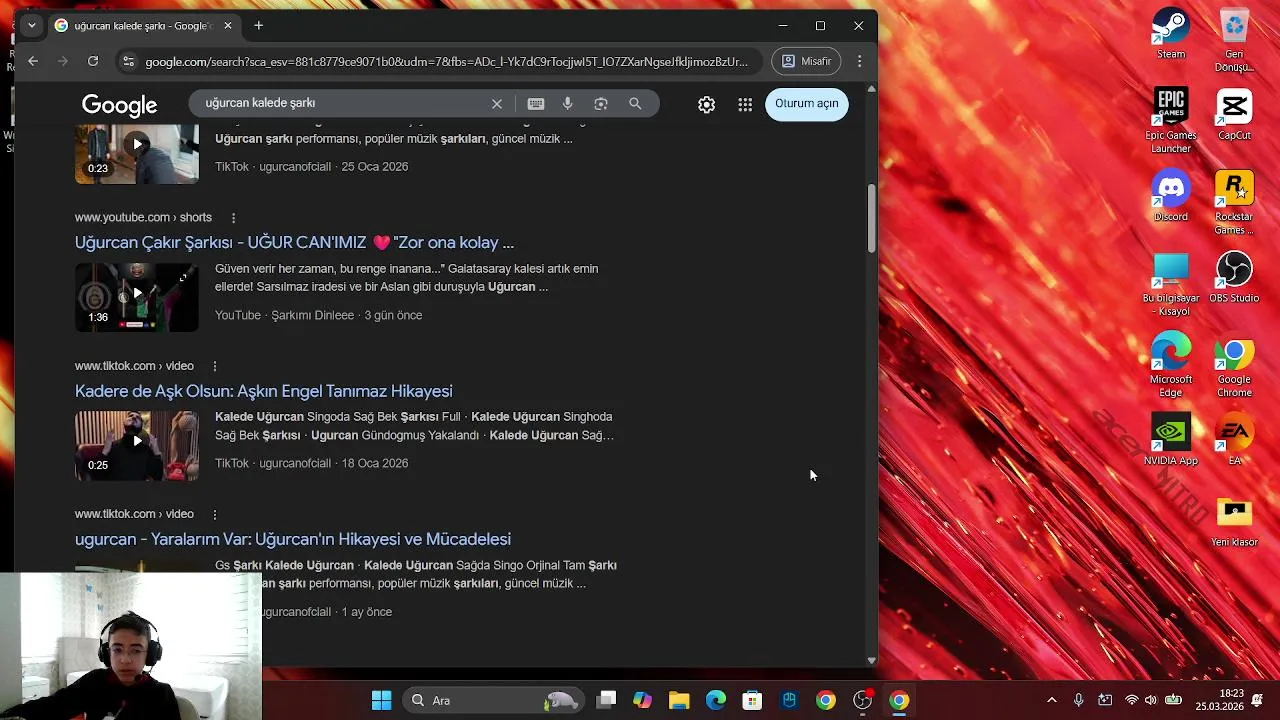1280x720 pixels.
Task: Open Windows Start menu
Action: point(381,700)
